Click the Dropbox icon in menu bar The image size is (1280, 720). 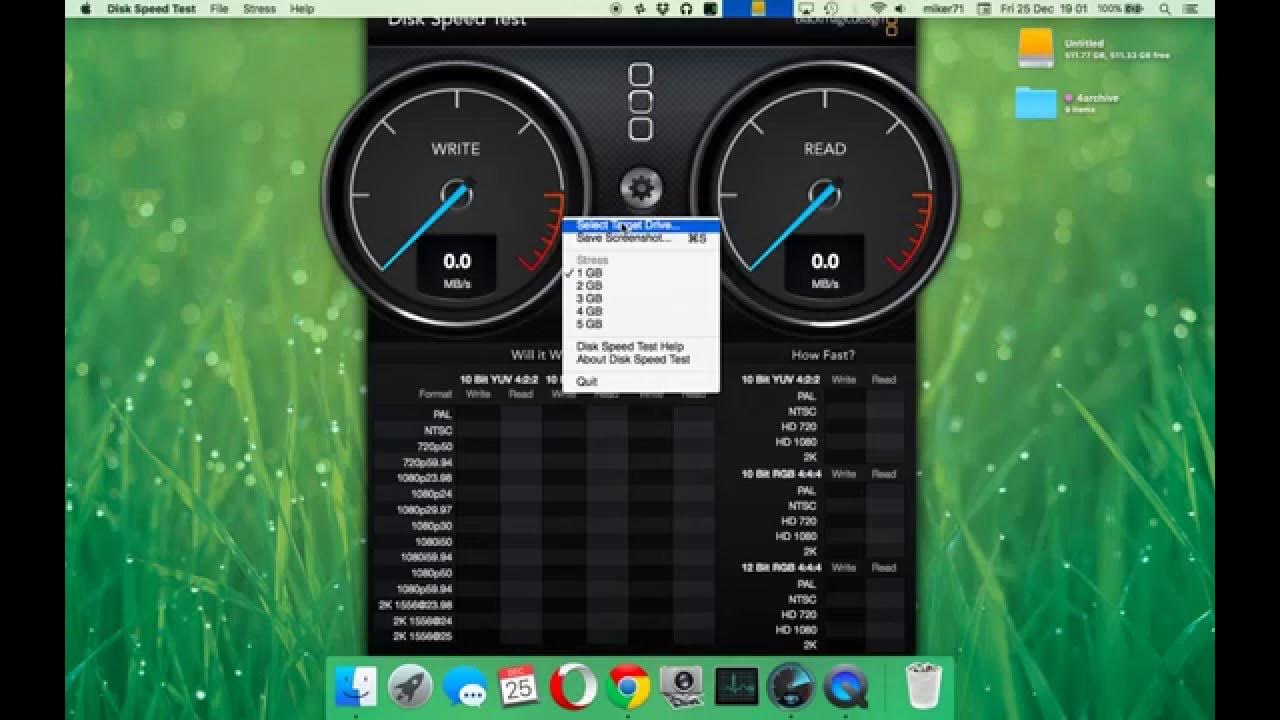(663, 9)
